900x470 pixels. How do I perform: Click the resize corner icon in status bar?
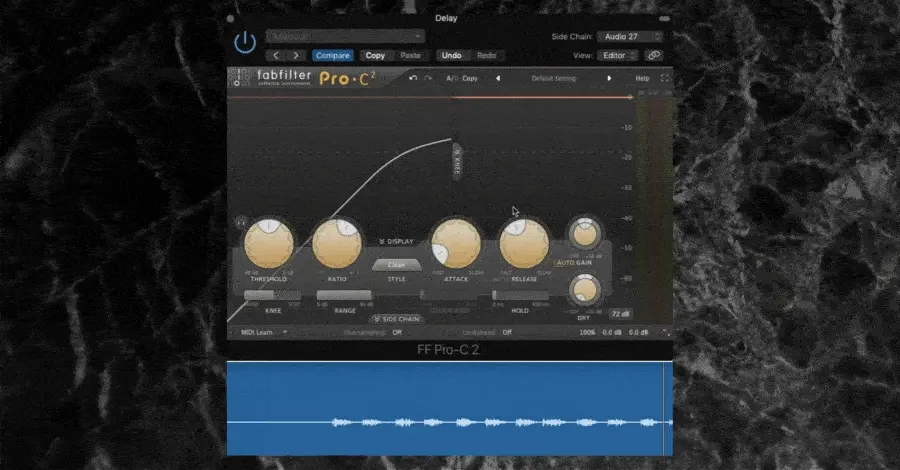(666, 332)
